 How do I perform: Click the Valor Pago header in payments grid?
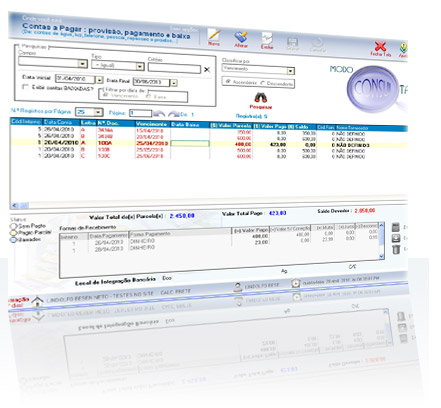[250, 230]
